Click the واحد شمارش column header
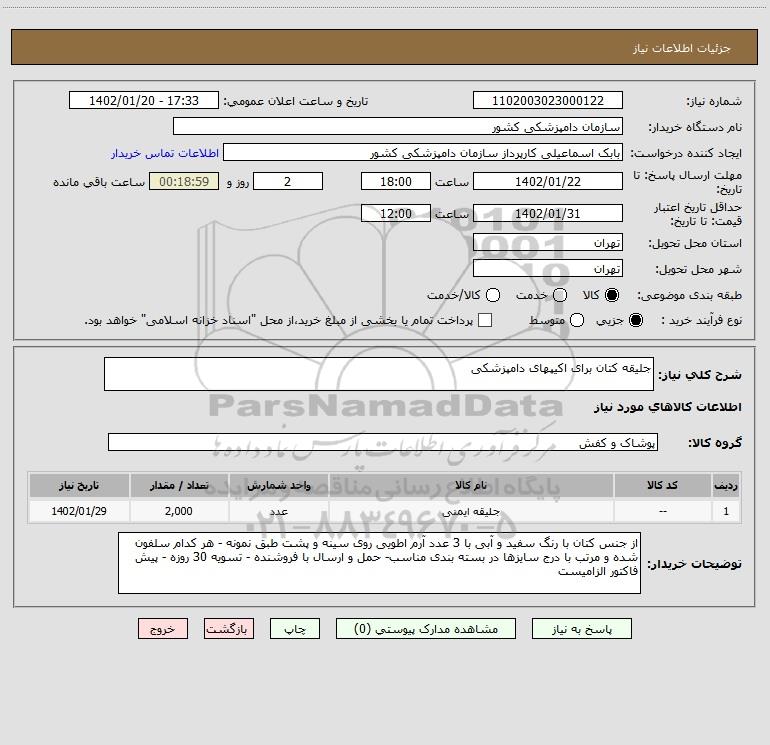The image size is (770, 745). tap(278, 485)
